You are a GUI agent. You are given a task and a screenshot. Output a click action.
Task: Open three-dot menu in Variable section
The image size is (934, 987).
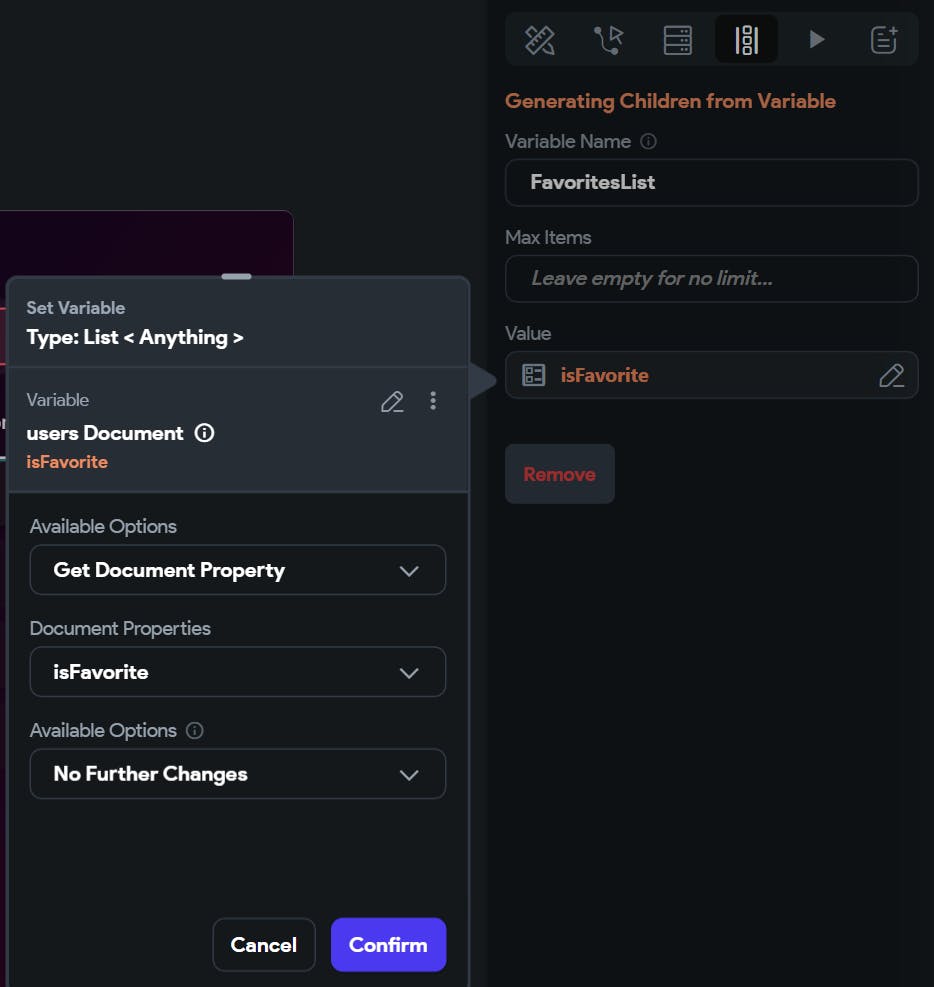click(433, 401)
